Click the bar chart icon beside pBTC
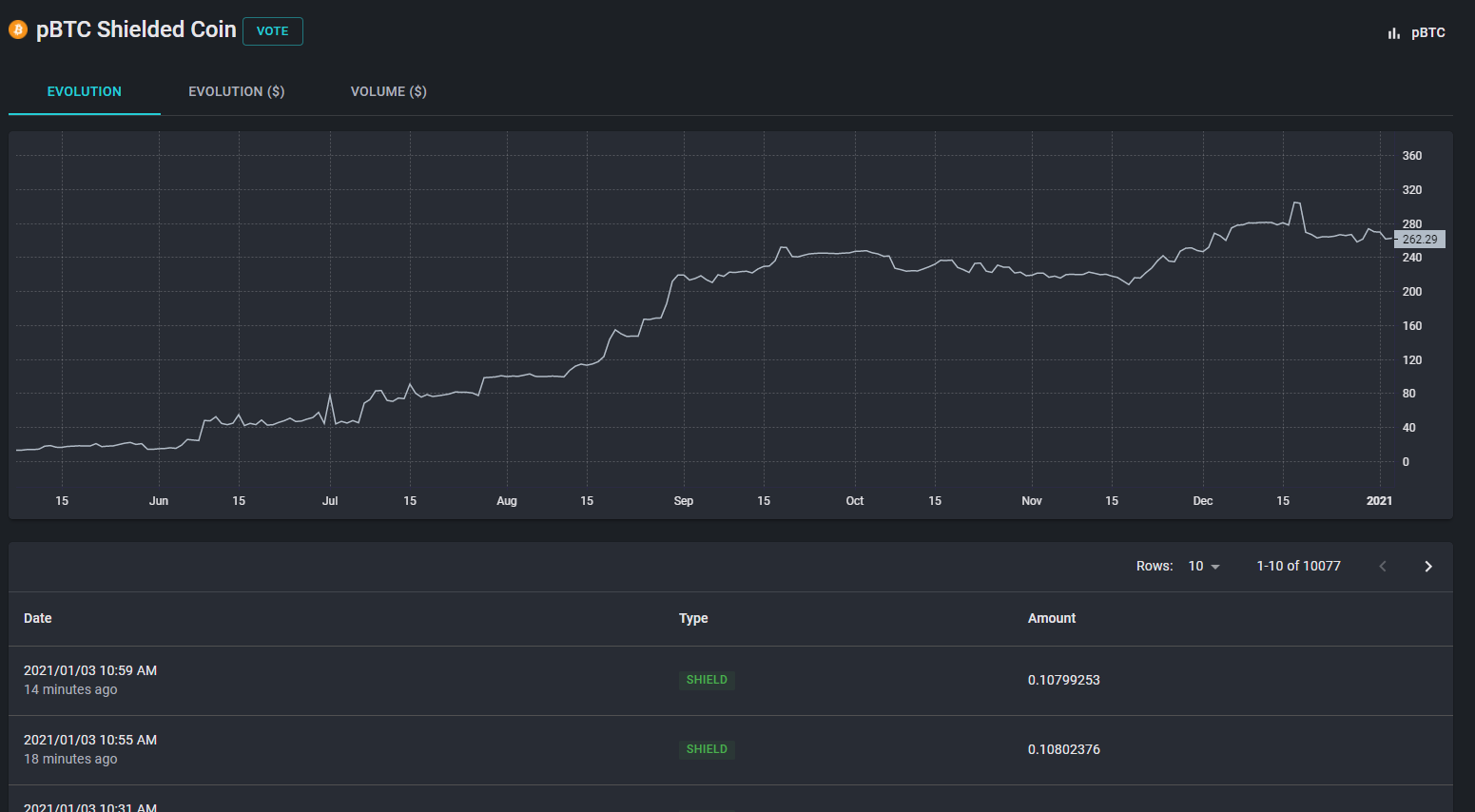The width and height of the screenshot is (1475, 812). [x=1394, y=33]
